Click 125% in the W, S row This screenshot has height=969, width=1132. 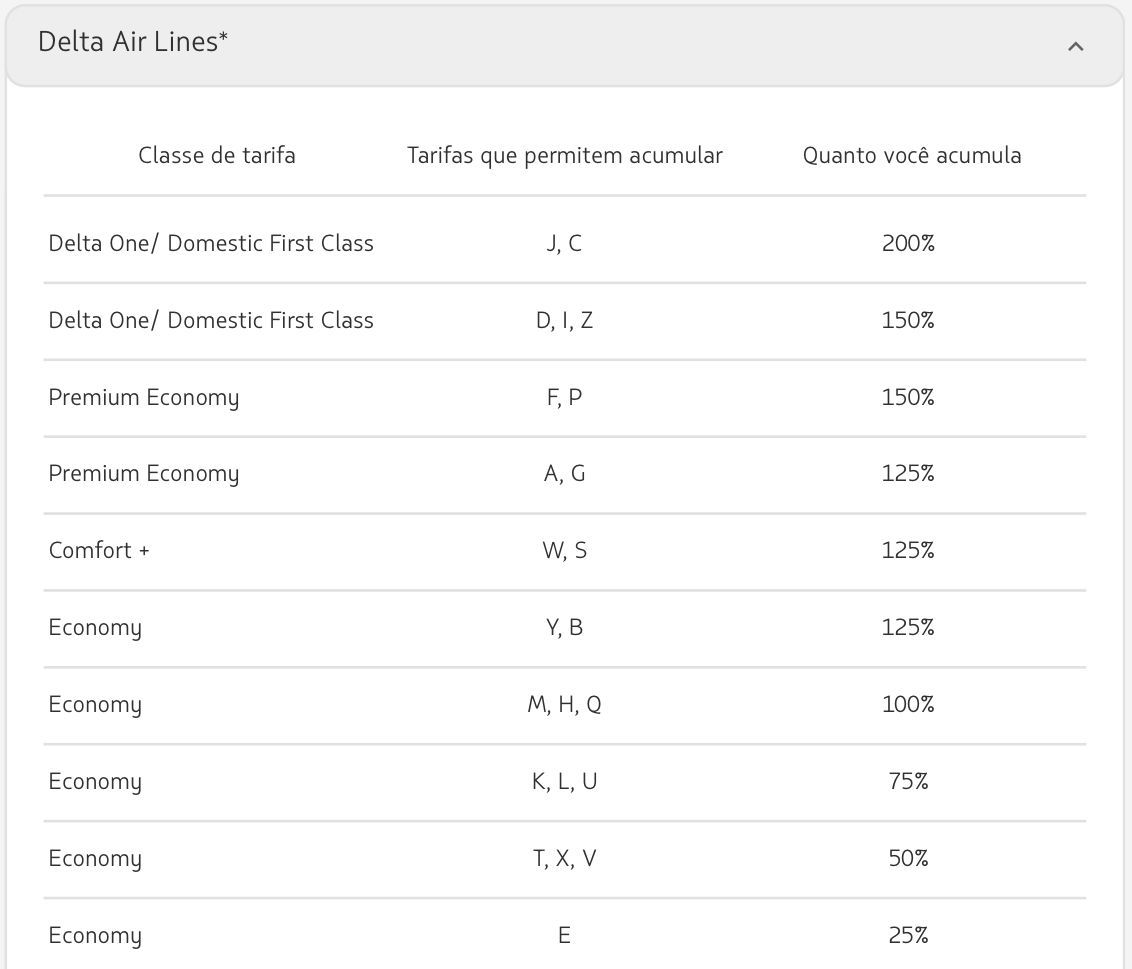pos(908,551)
